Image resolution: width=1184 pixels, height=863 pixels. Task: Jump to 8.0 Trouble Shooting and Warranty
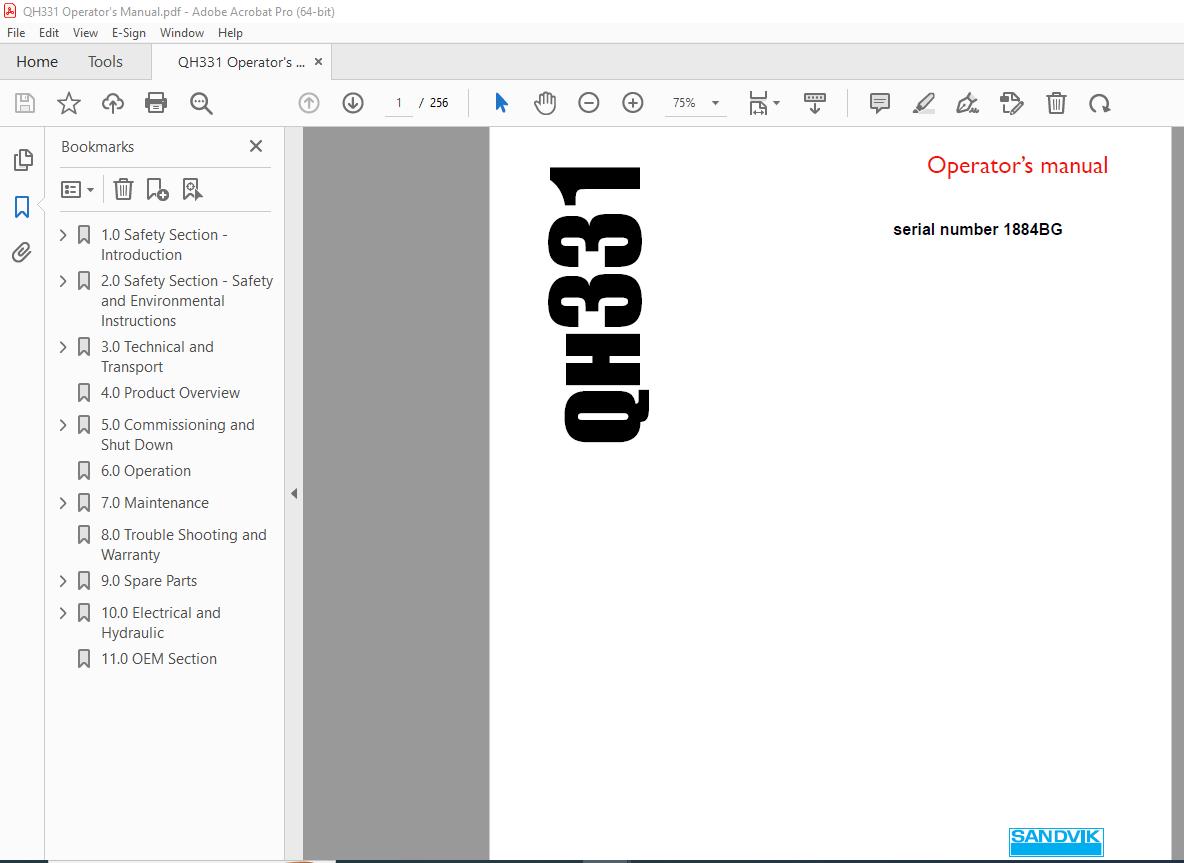tap(183, 544)
